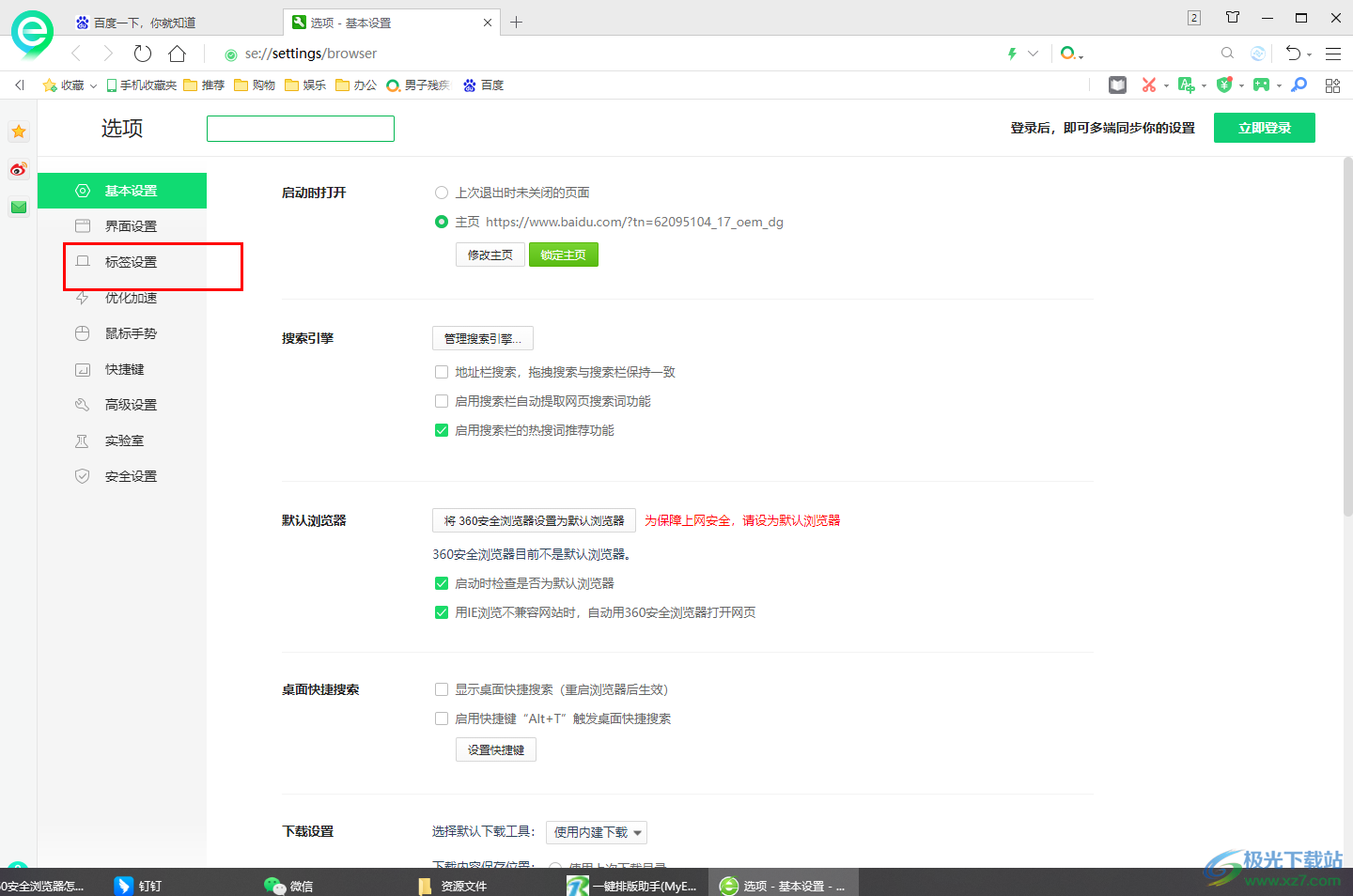Click the settings search input field
The height and width of the screenshot is (896, 1353).
pyautogui.click(x=301, y=129)
